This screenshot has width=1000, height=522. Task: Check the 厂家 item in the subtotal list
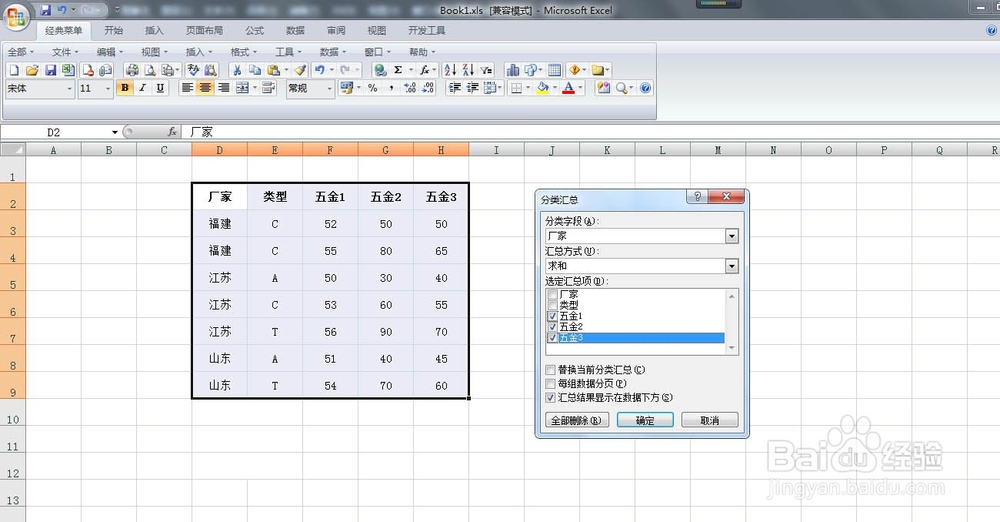pos(552,295)
